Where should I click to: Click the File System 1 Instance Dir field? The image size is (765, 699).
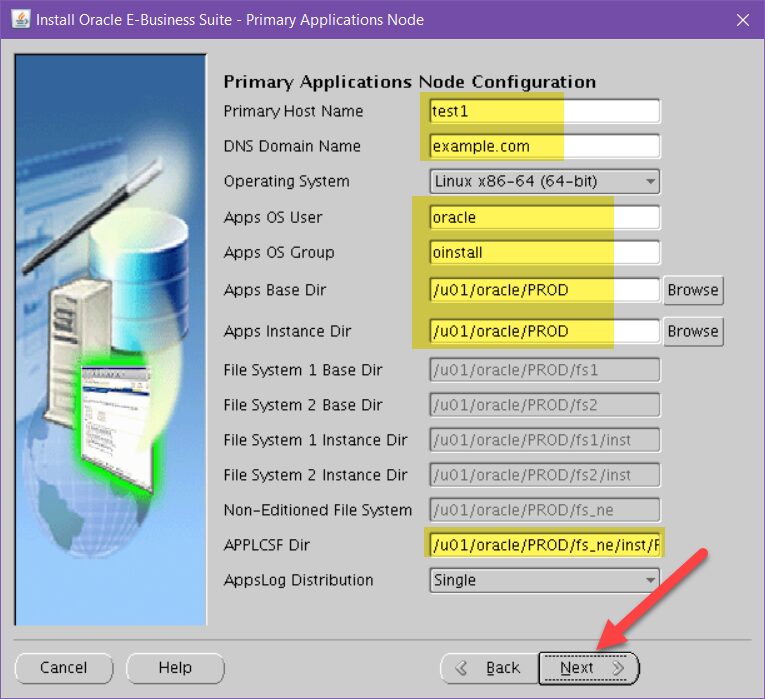(x=544, y=440)
